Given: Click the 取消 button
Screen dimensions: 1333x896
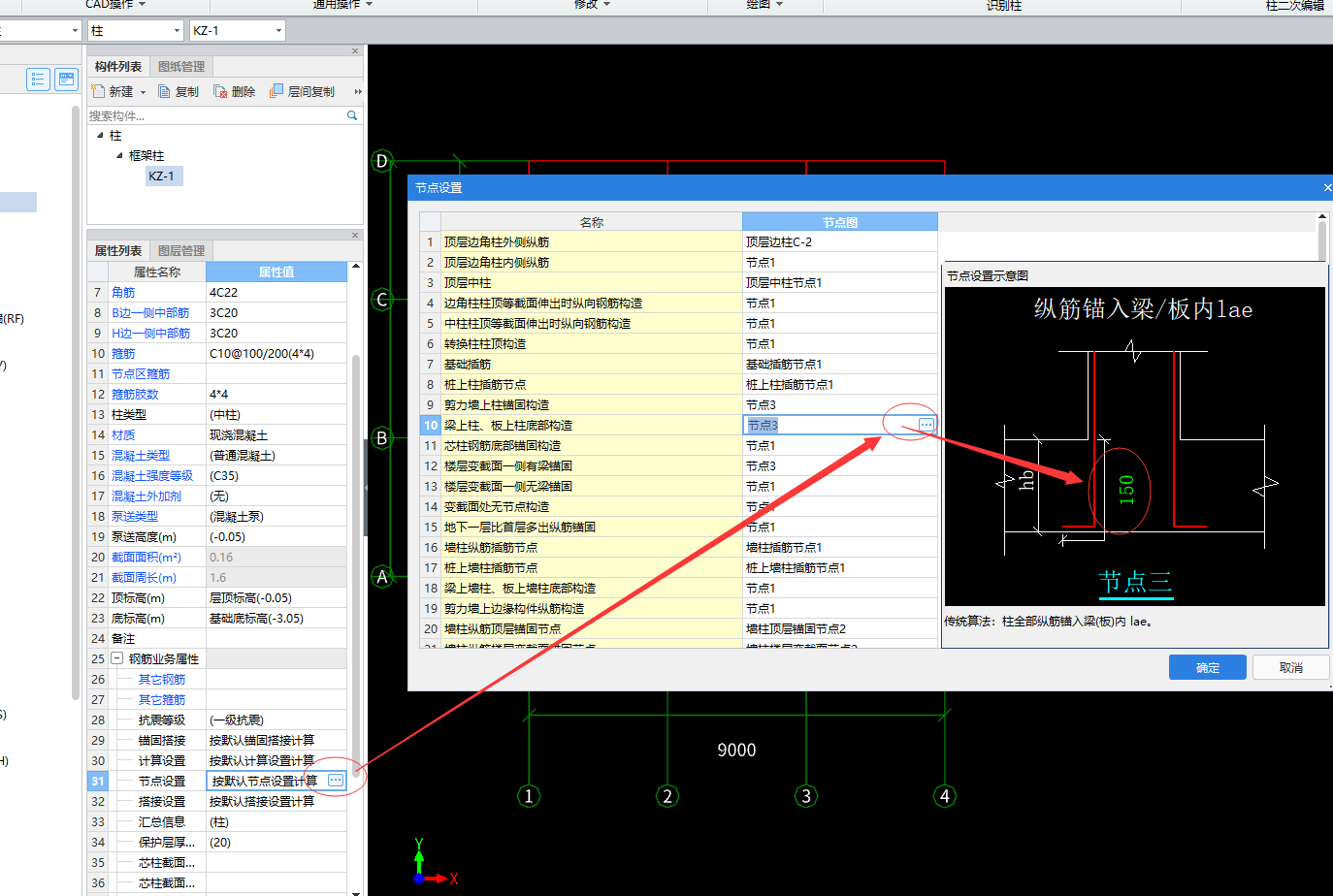Looking at the screenshot, I should coord(1291,667).
